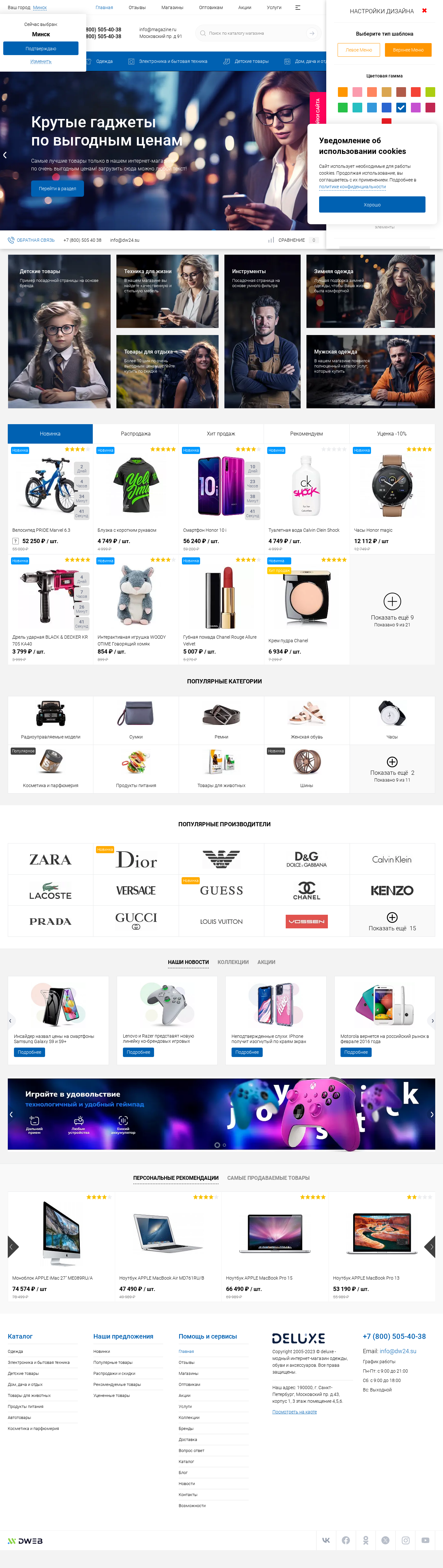
Task: Open the Коллекции news tab
Action: [x=233, y=962]
